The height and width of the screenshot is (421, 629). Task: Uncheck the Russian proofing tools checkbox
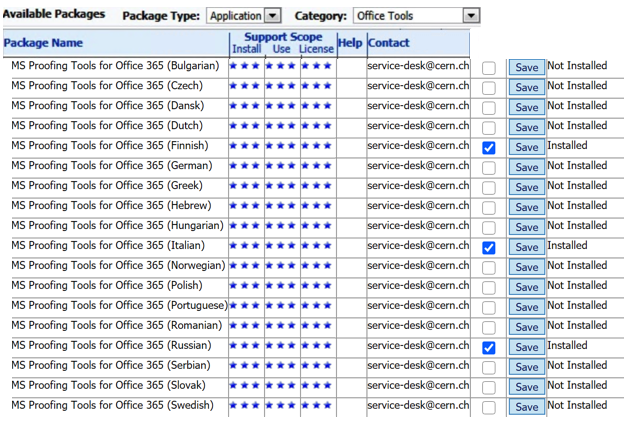point(489,348)
